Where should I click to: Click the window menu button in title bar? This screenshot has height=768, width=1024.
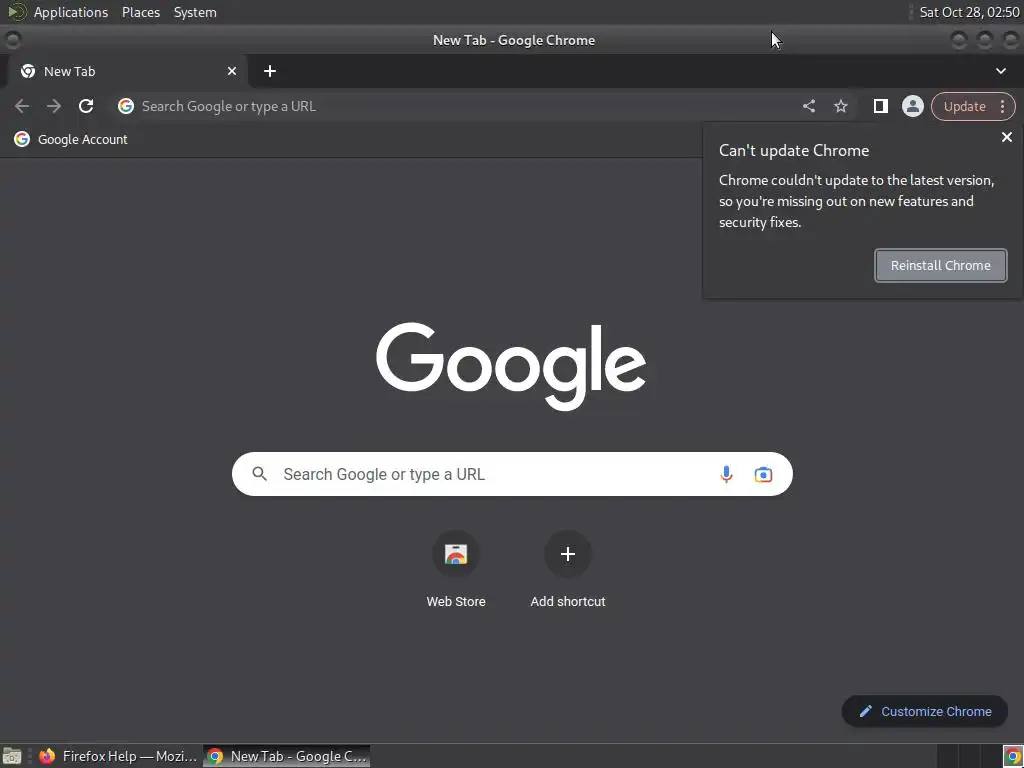12,40
